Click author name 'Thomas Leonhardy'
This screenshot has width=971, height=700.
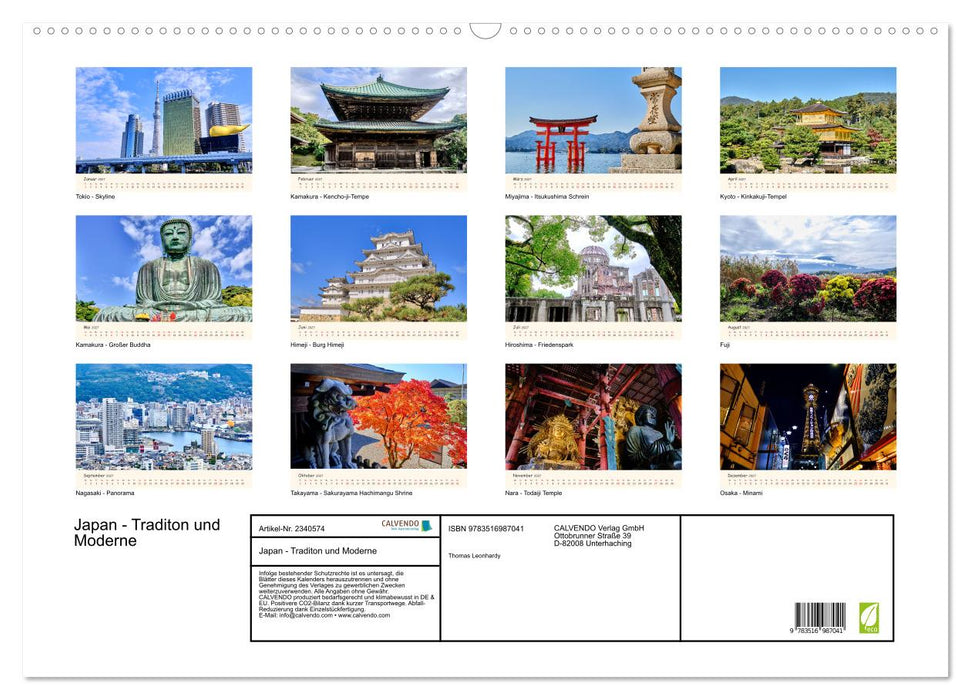[x=474, y=556]
